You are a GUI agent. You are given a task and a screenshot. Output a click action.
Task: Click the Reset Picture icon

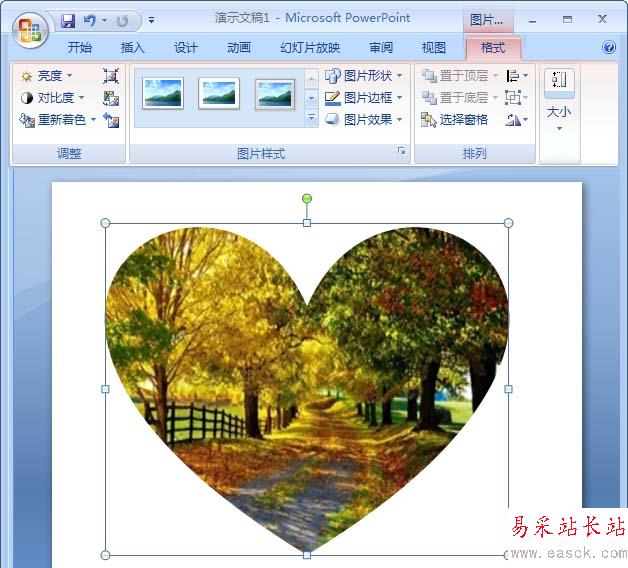point(111,120)
